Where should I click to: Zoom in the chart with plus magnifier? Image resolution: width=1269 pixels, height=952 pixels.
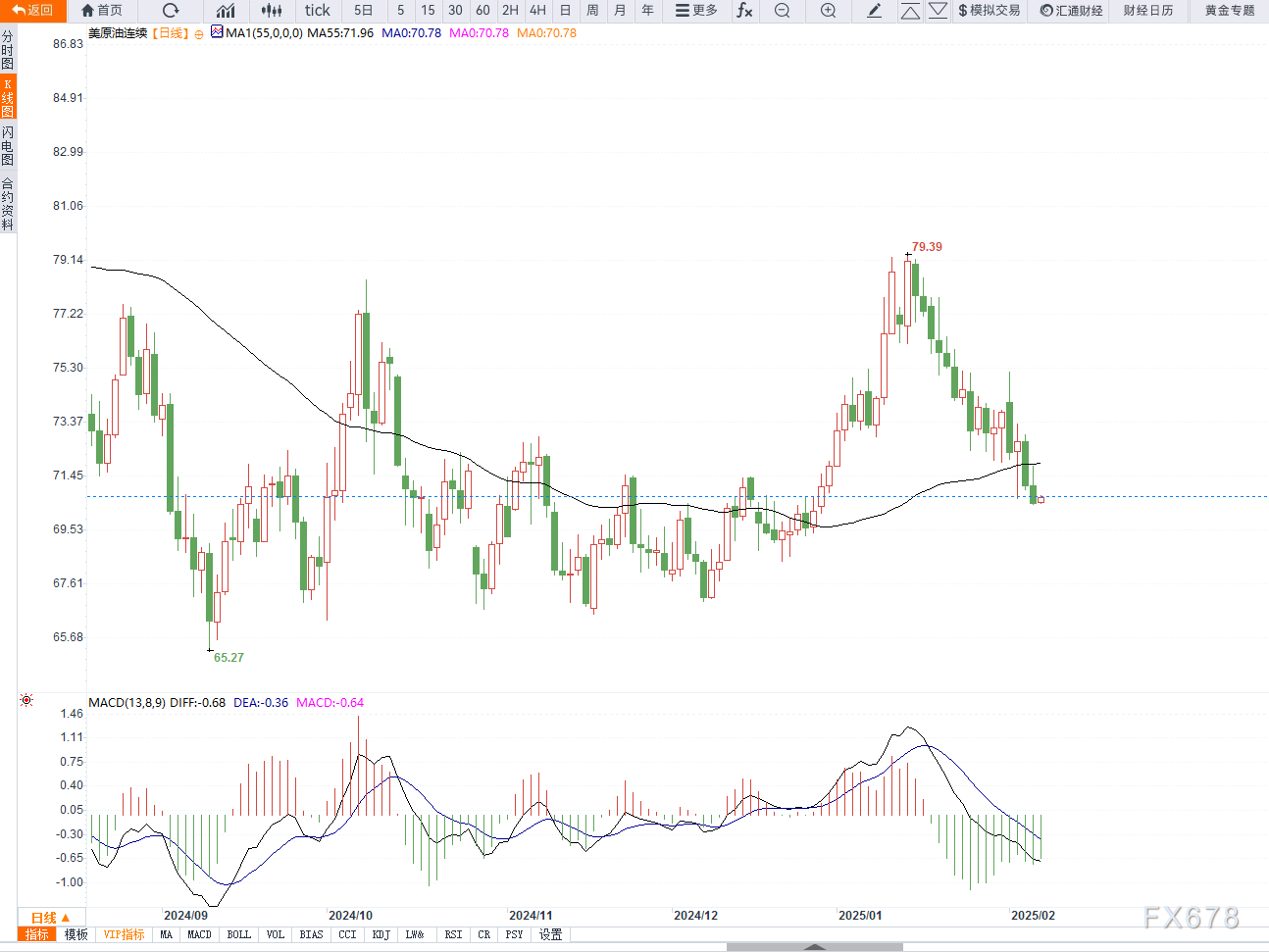(828, 11)
